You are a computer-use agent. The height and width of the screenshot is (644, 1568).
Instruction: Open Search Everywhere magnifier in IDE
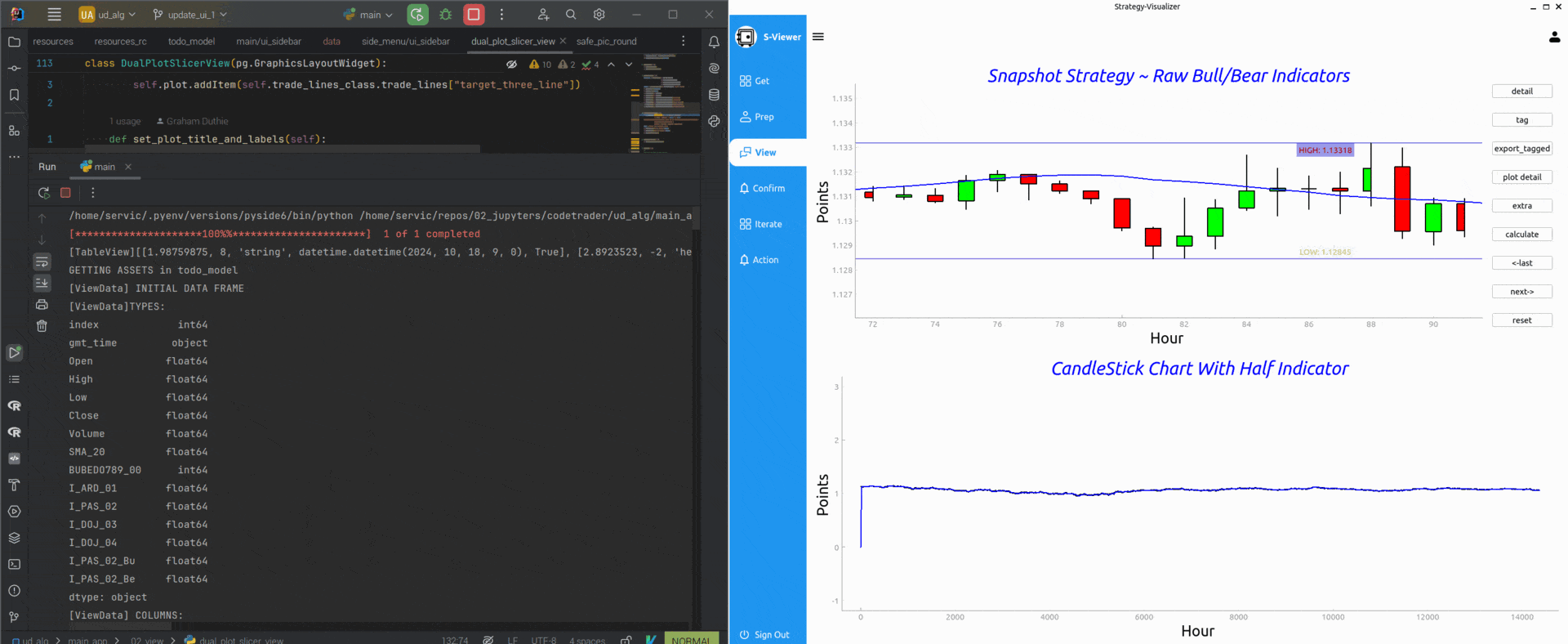571,14
